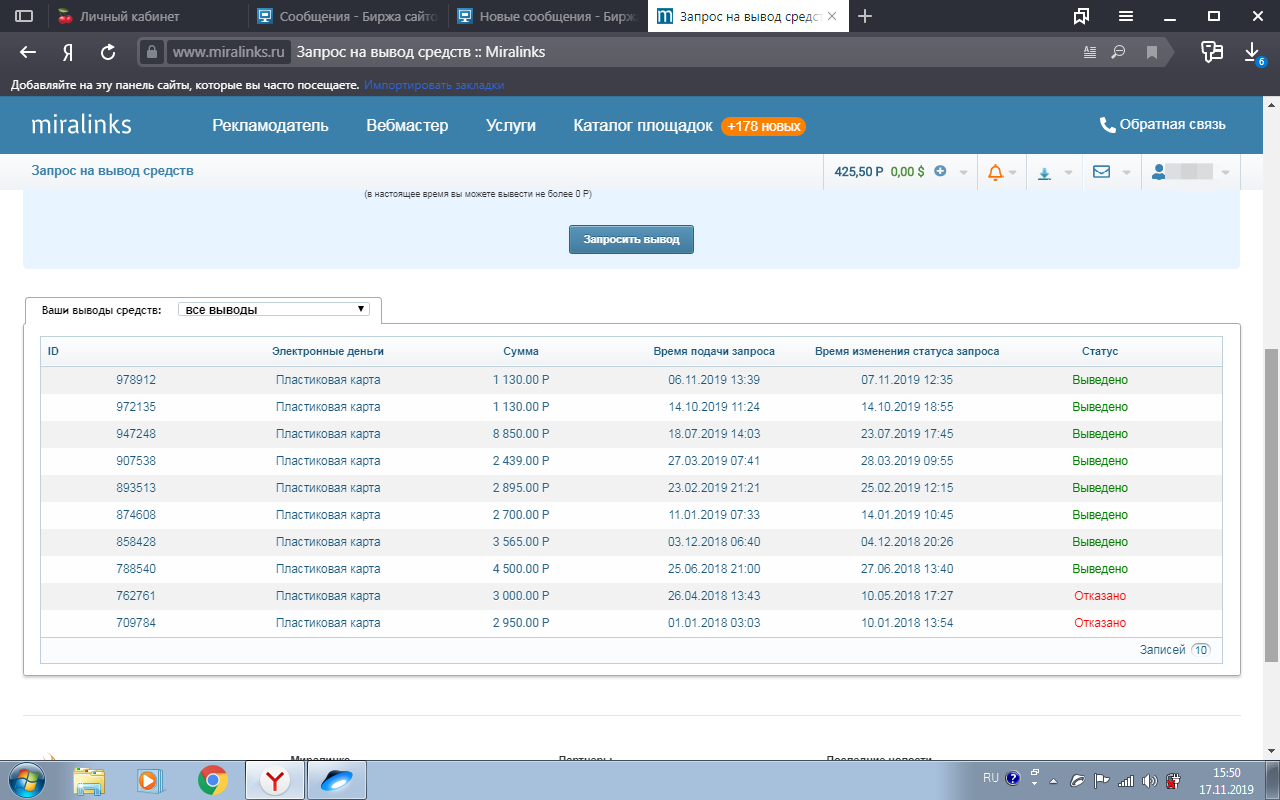Click the Импортировать закладки link
The height and width of the screenshot is (800, 1280).
(x=433, y=85)
